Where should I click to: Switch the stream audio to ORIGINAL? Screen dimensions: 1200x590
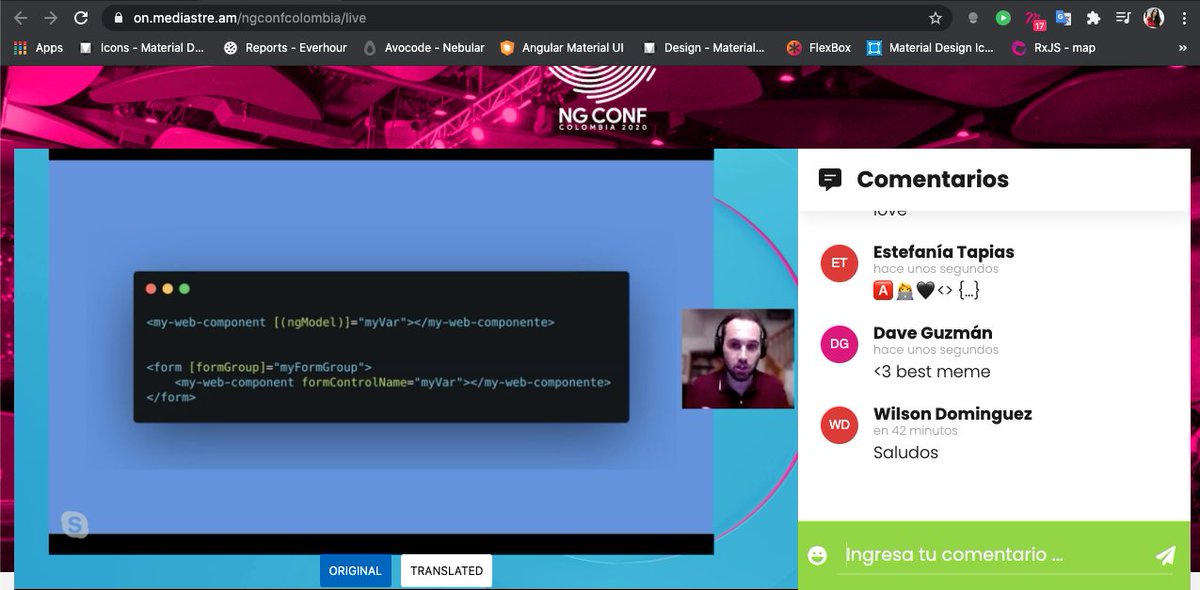point(355,571)
